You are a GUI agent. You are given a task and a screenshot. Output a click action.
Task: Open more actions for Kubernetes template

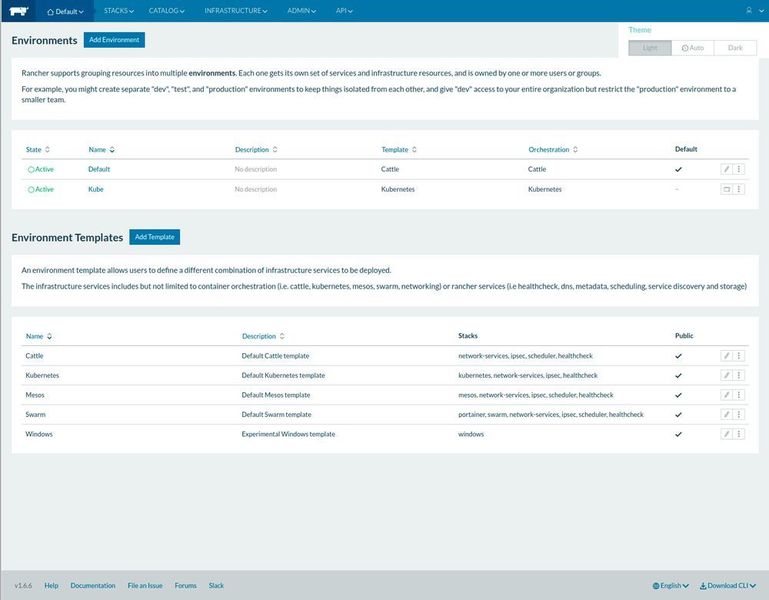[x=739, y=375]
